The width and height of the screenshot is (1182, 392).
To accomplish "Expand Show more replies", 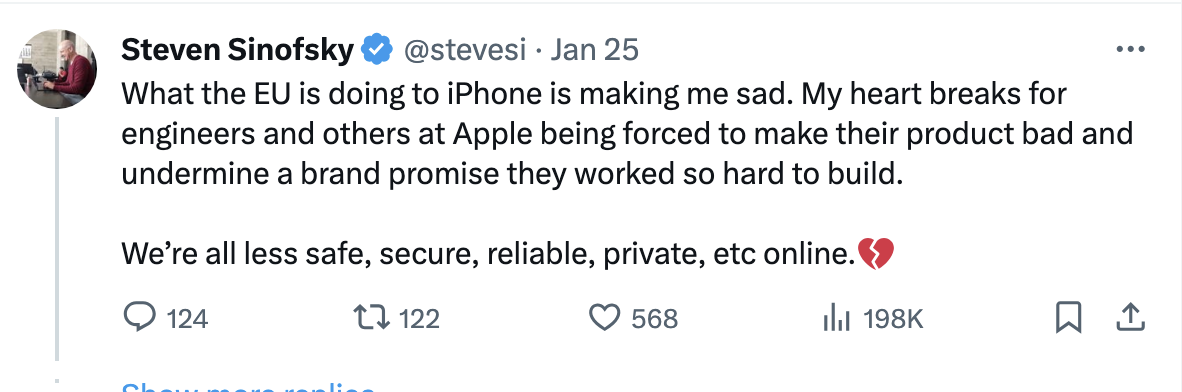I will tap(248, 386).
